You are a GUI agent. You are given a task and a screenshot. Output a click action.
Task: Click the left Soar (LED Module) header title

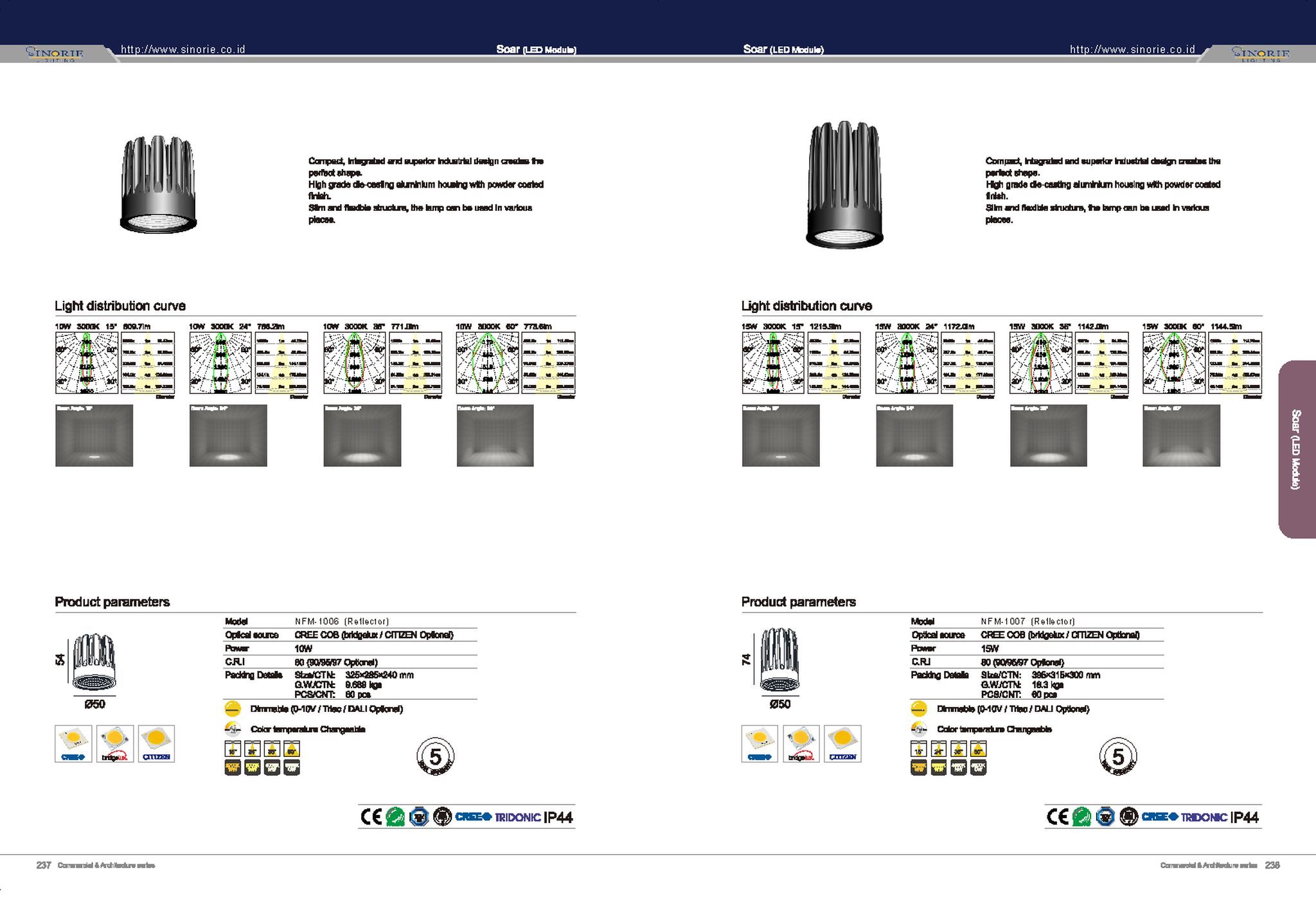pos(536,49)
